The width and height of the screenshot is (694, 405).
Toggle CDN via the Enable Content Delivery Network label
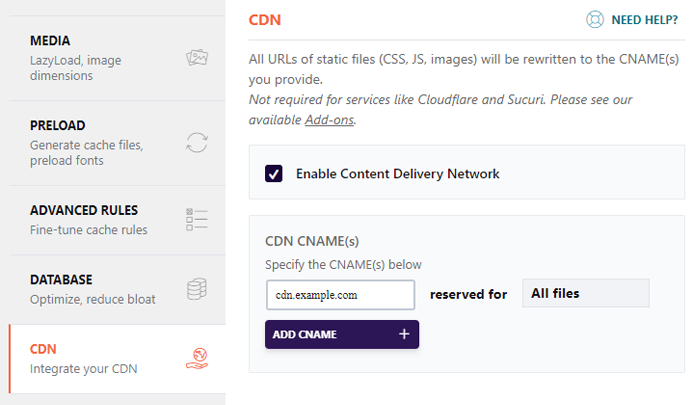click(397, 174)
